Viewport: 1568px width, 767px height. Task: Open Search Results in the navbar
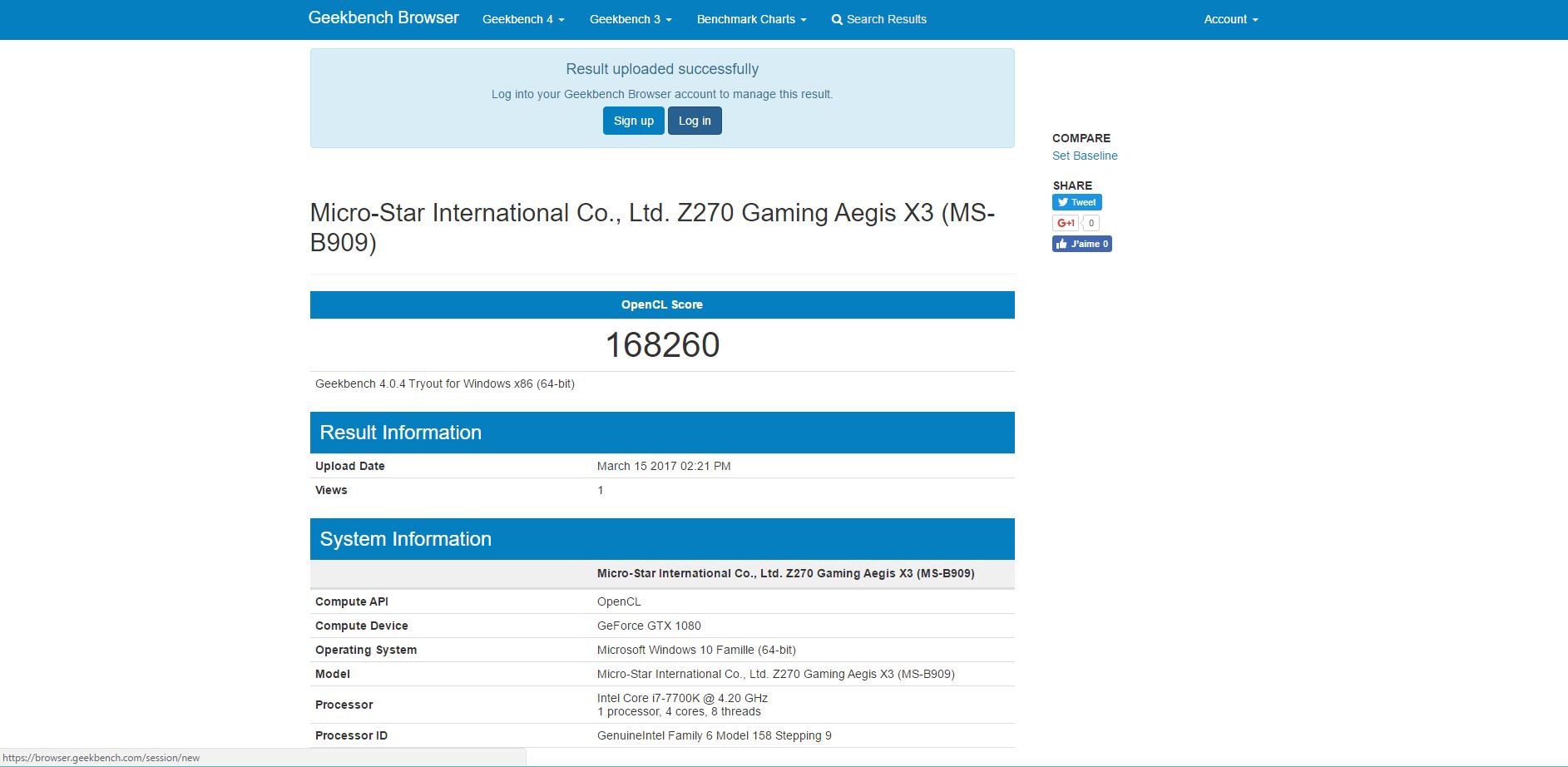(x=879, y=19)
